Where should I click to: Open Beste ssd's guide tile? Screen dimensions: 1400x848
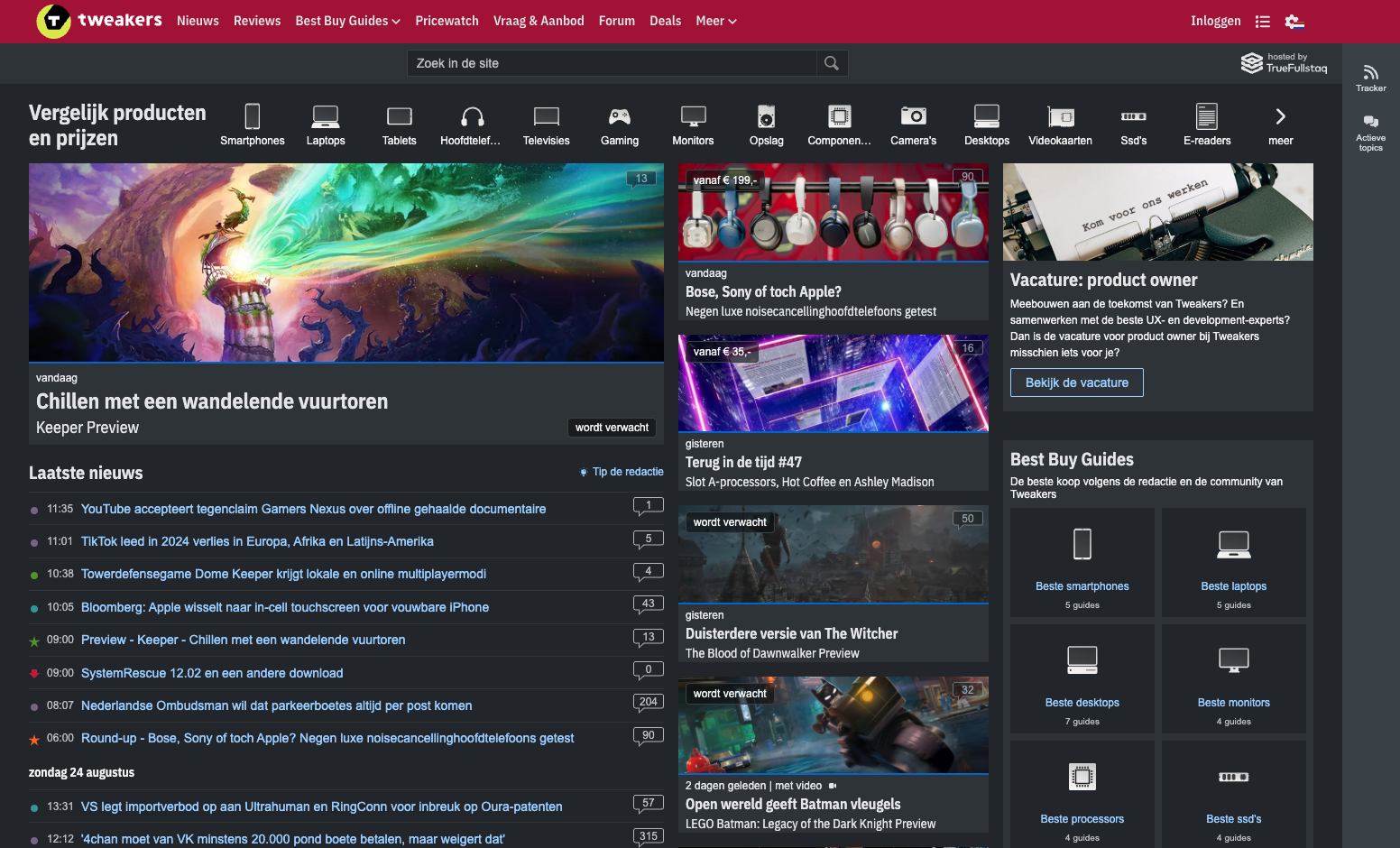coord(1234,794)
